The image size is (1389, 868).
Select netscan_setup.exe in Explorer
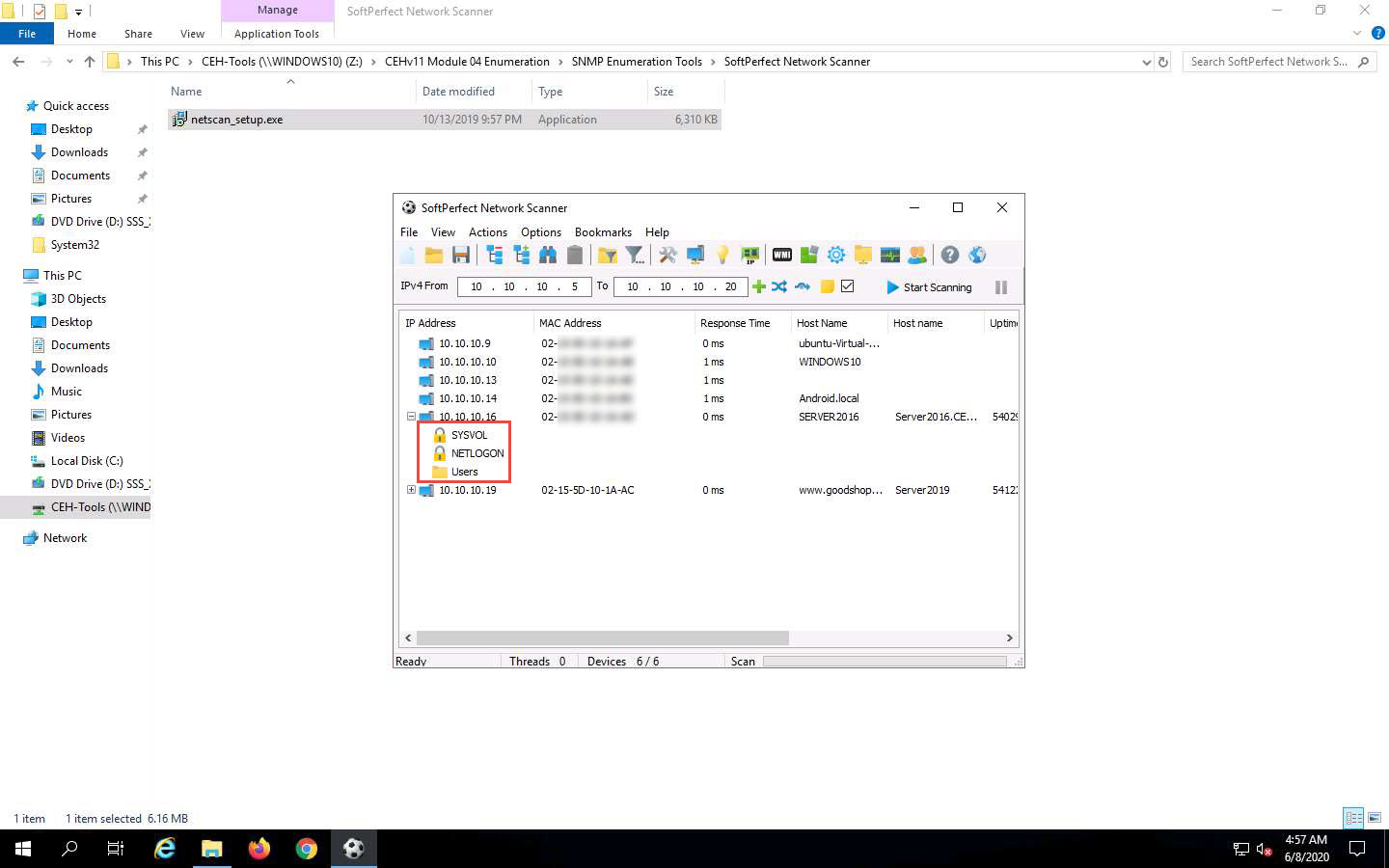click(445, 120)
